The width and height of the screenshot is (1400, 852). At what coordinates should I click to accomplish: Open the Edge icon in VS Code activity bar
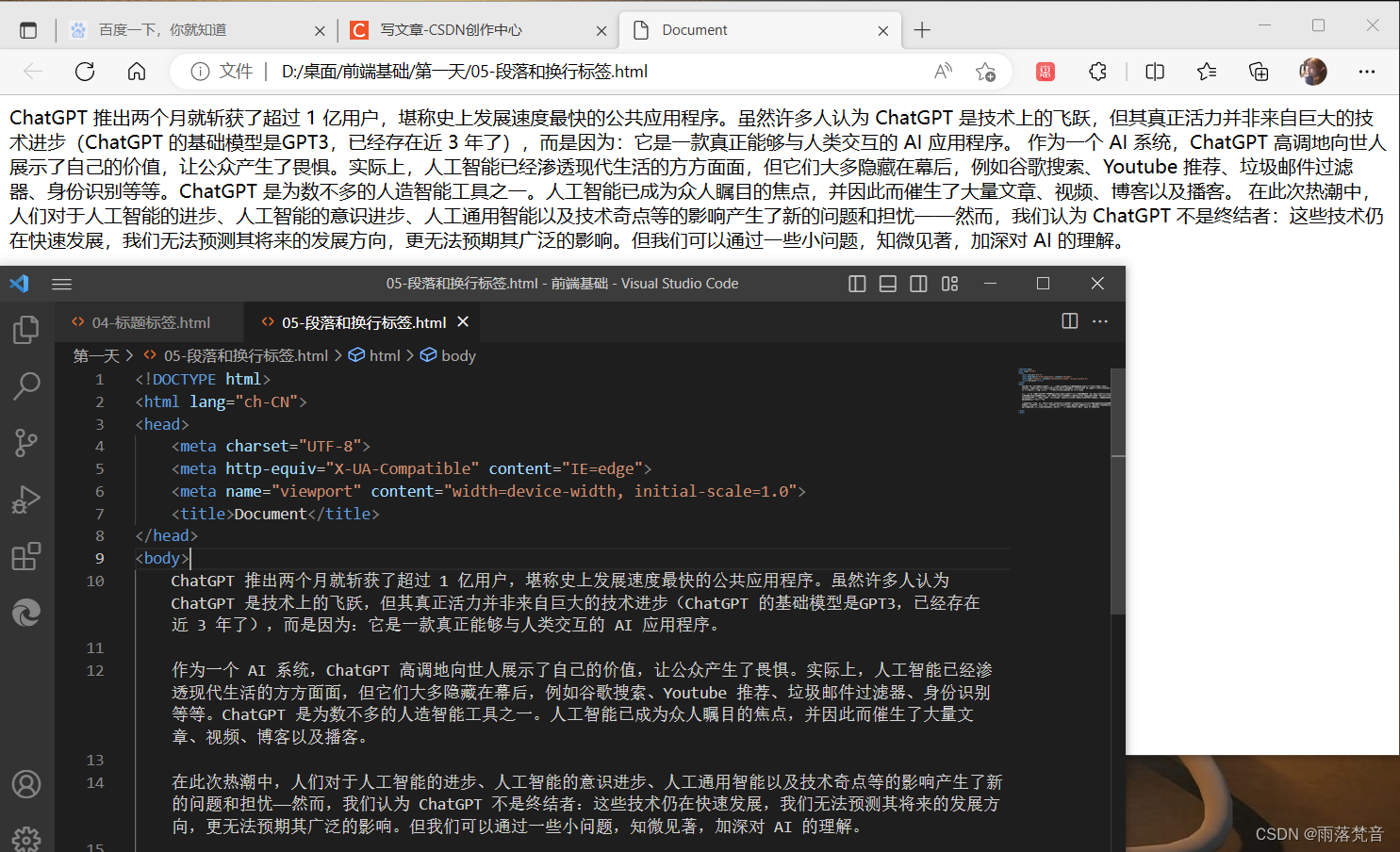tap(26, 613)
